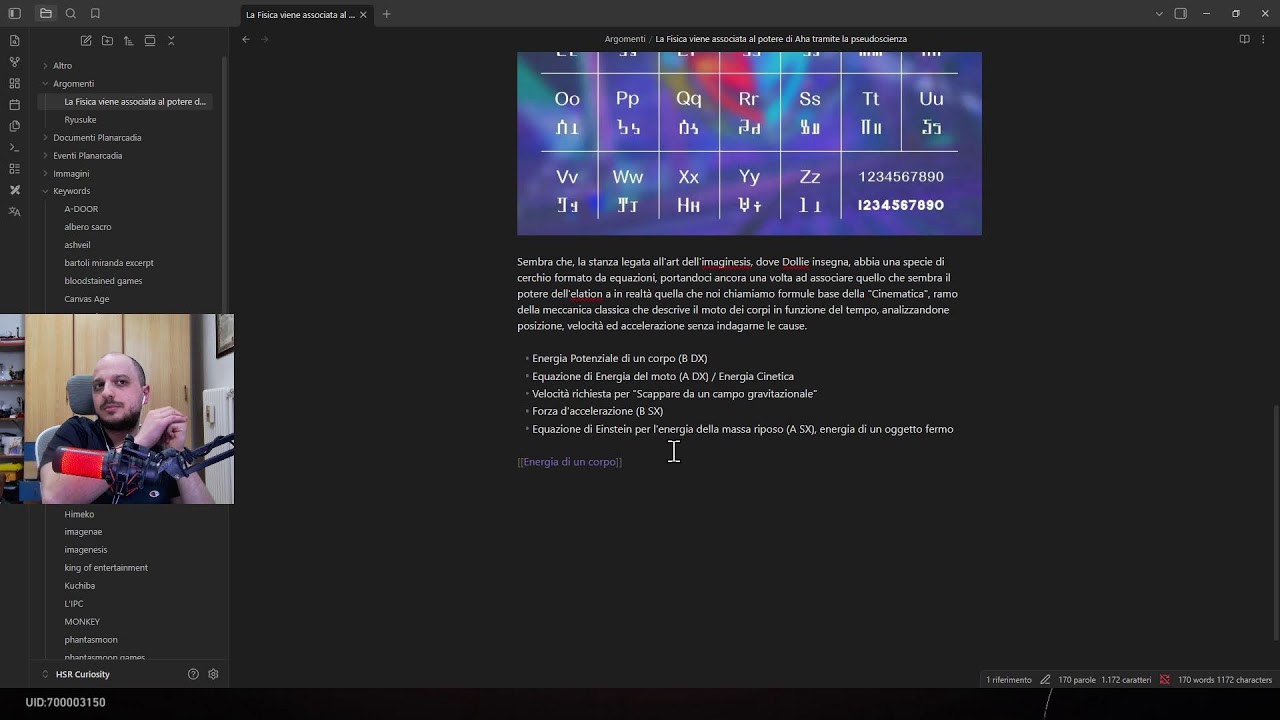This screenshot has height=720, width=1280.
Task: Switch to reading view
Action: pyautogui.click(x=1244, y=39)
